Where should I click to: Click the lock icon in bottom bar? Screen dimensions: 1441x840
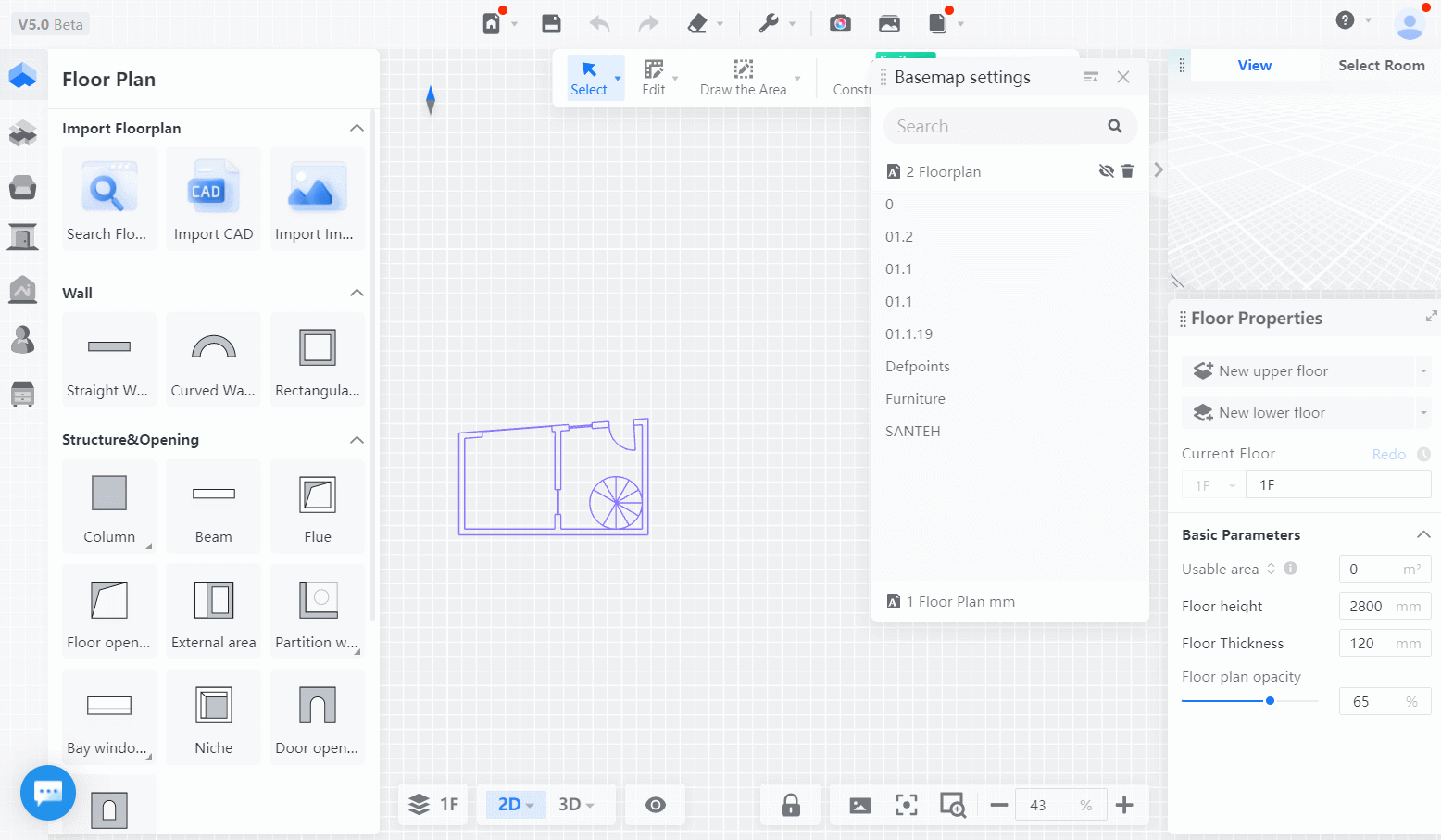[x=790, y=805]
